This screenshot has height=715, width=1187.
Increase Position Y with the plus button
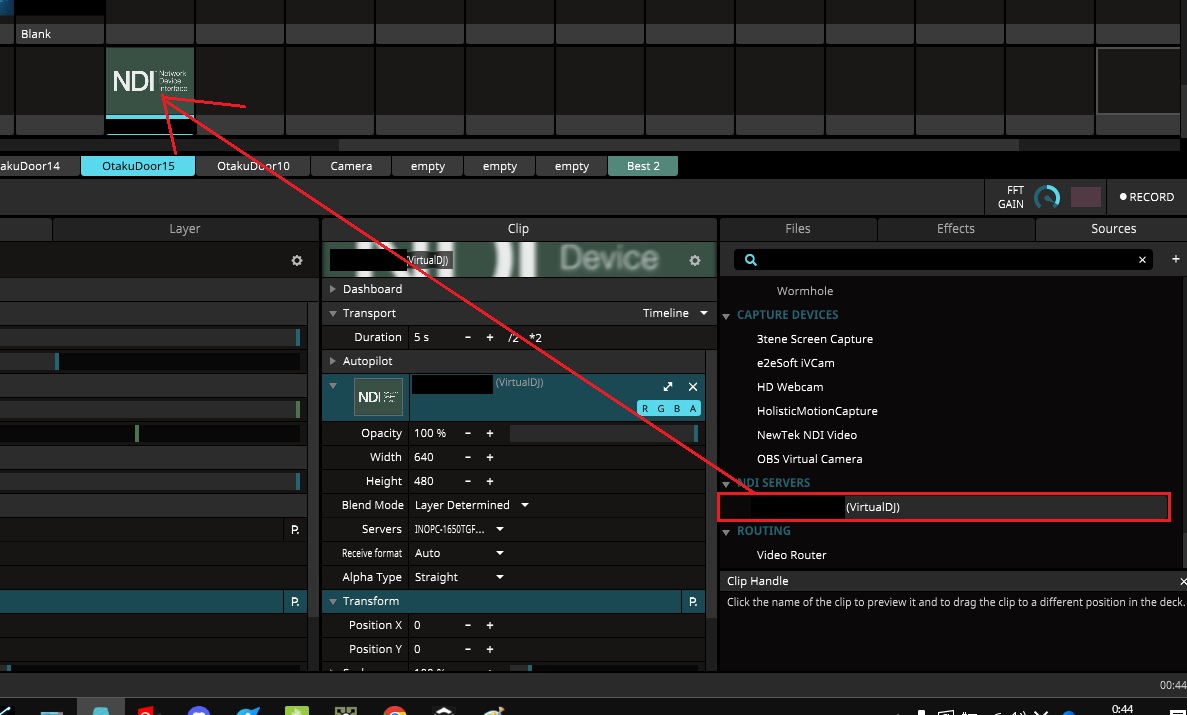[490, 649]
